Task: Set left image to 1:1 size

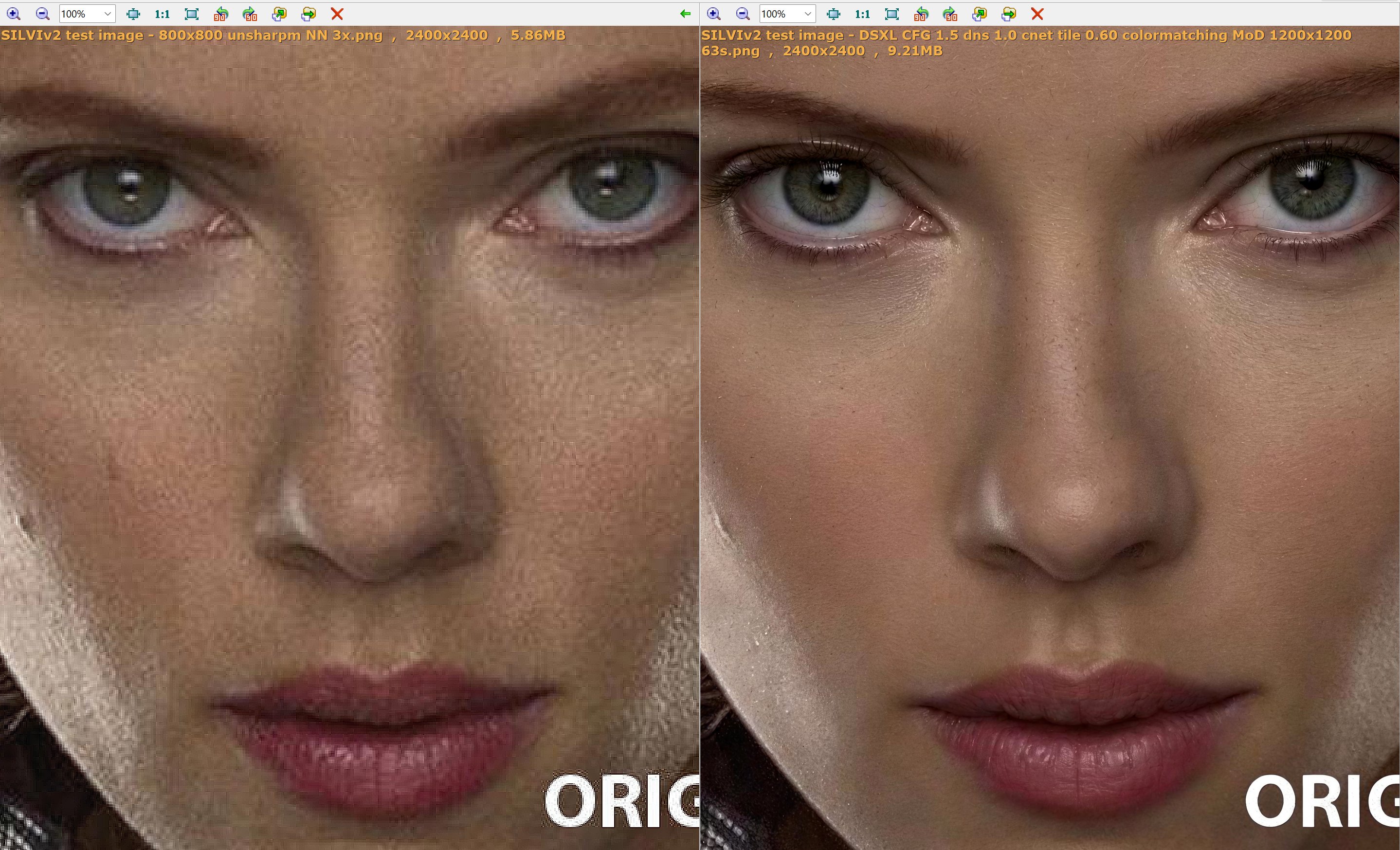Action: [x=162, y=14]
